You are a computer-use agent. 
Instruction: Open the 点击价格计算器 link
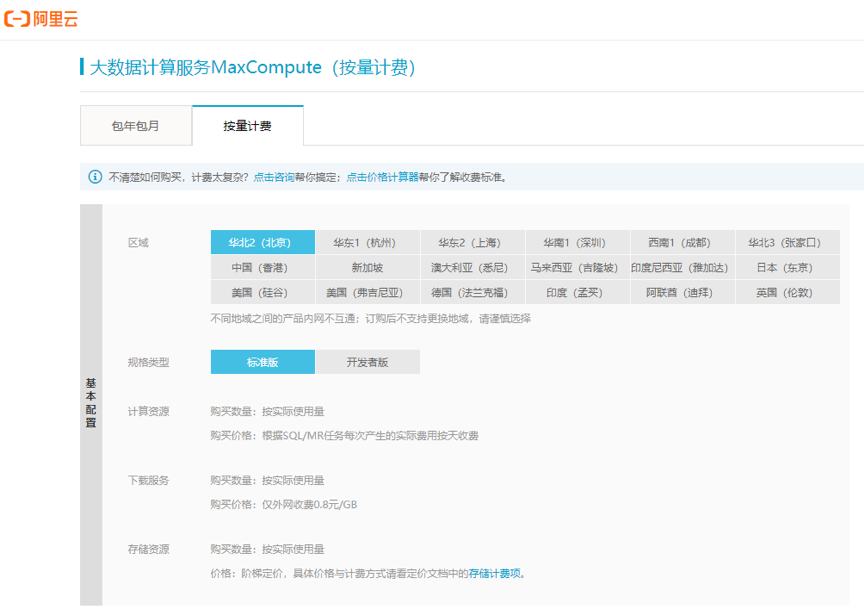click(382, 177)
